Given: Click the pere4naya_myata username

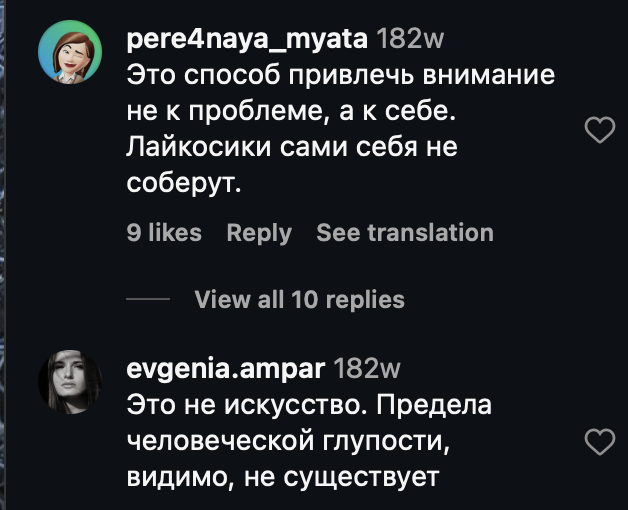Looking at the screenshot, I should pyautogui.click(x=246, y=40).
